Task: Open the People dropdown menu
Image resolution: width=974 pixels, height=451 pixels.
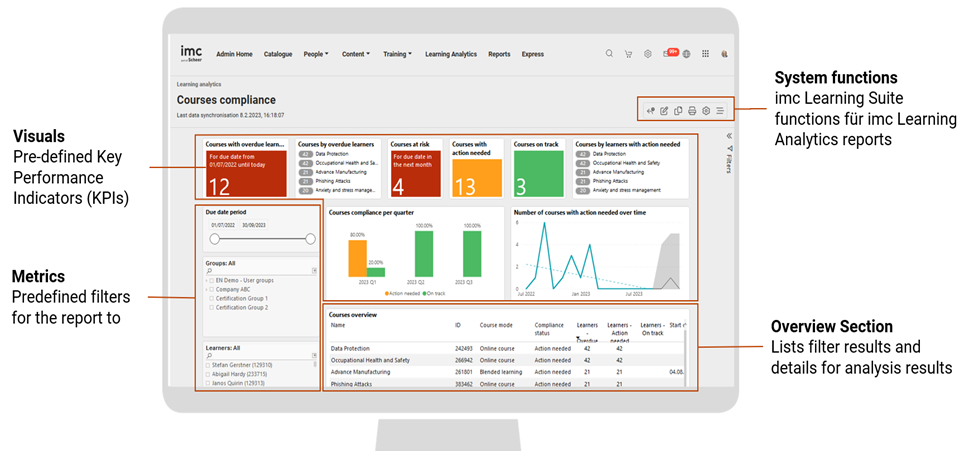Action: click(x=315, y=54)
